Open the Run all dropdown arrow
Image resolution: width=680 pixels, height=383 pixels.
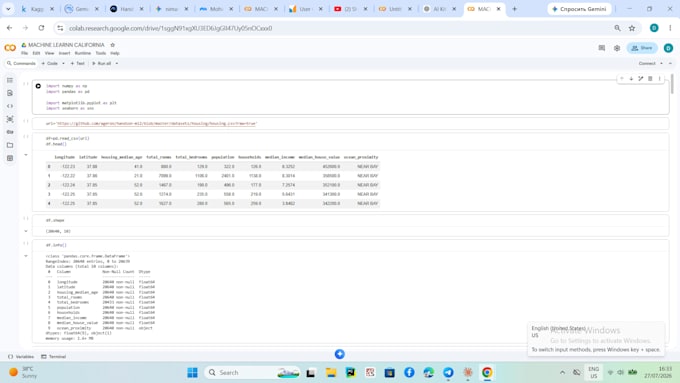pos(117,63)
